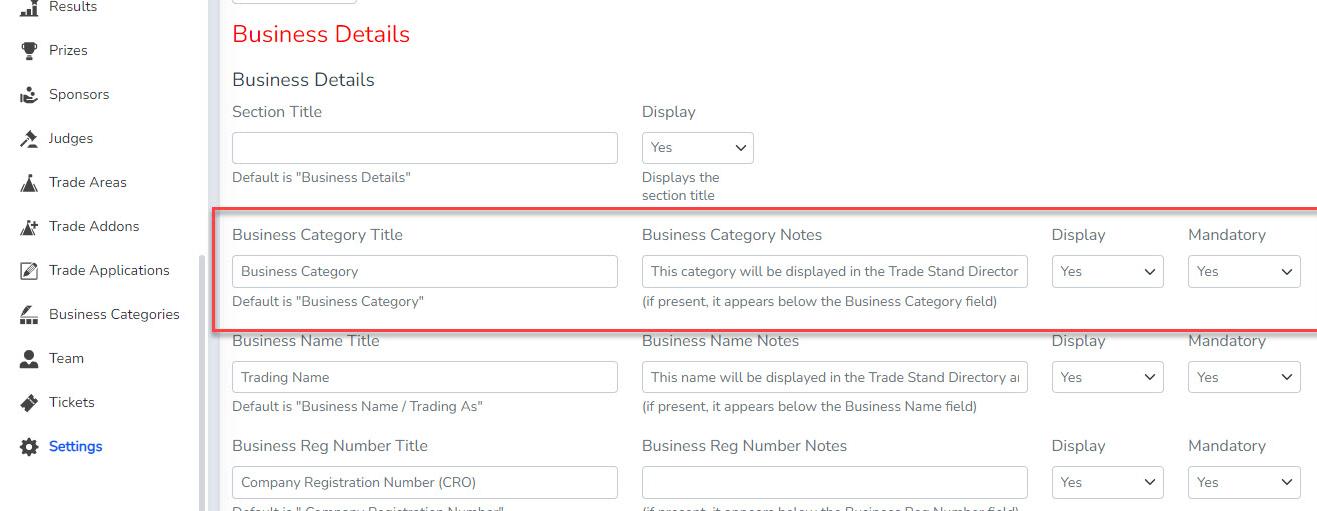Edit the Business Category Notes field
This screenshot has width=1317, height=511.
click(834, 271)
